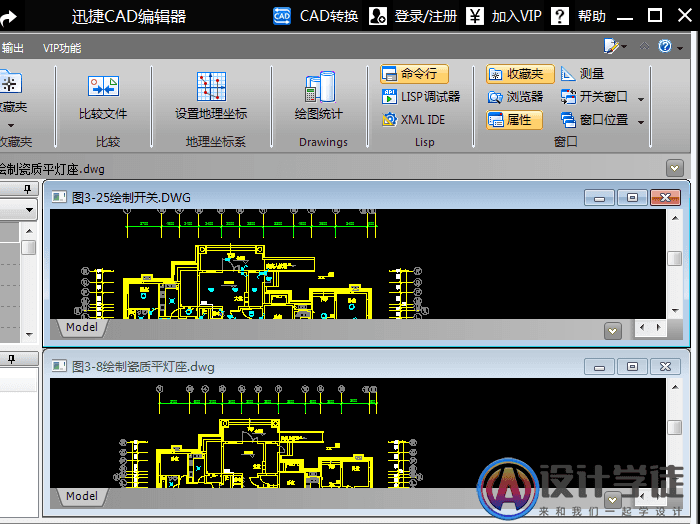
Task: Open layout list dropdown in 图3-25绘制开关 window
Action: click(x=612, y=331)
